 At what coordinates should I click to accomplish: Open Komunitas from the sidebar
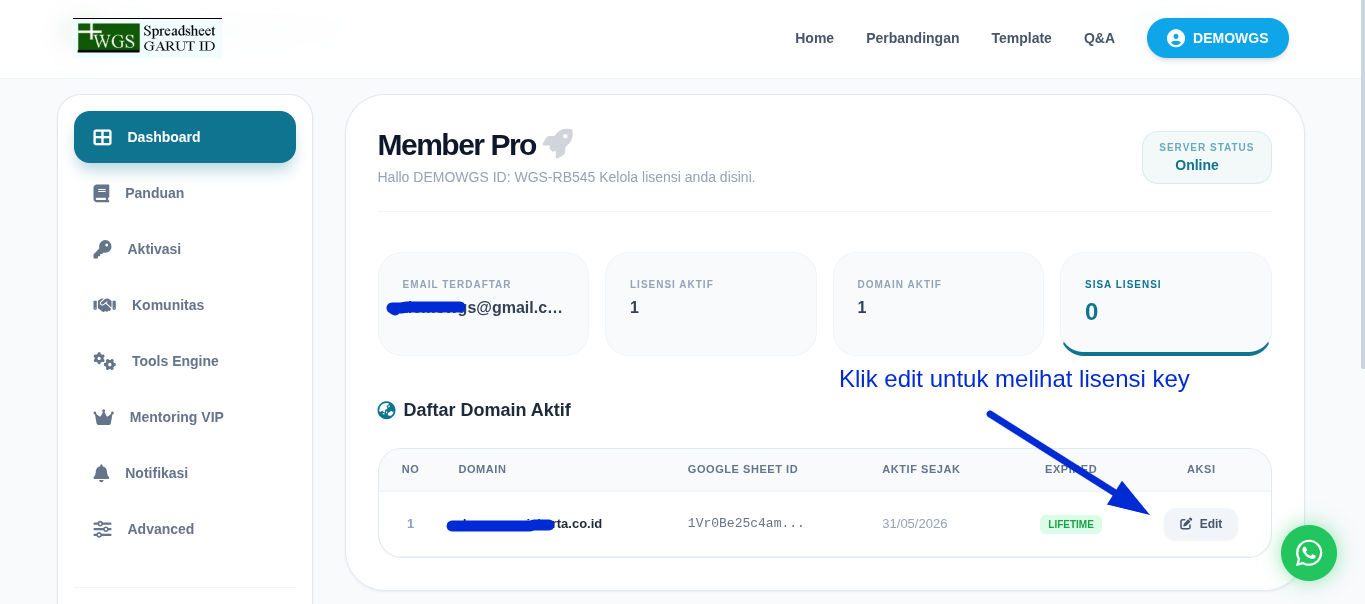185,305
